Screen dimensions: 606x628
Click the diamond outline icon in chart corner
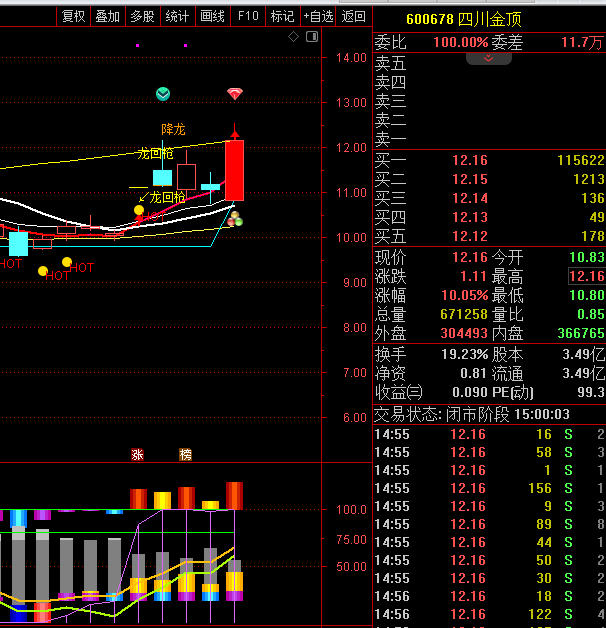pyautogui.click(x=294, y=37)
